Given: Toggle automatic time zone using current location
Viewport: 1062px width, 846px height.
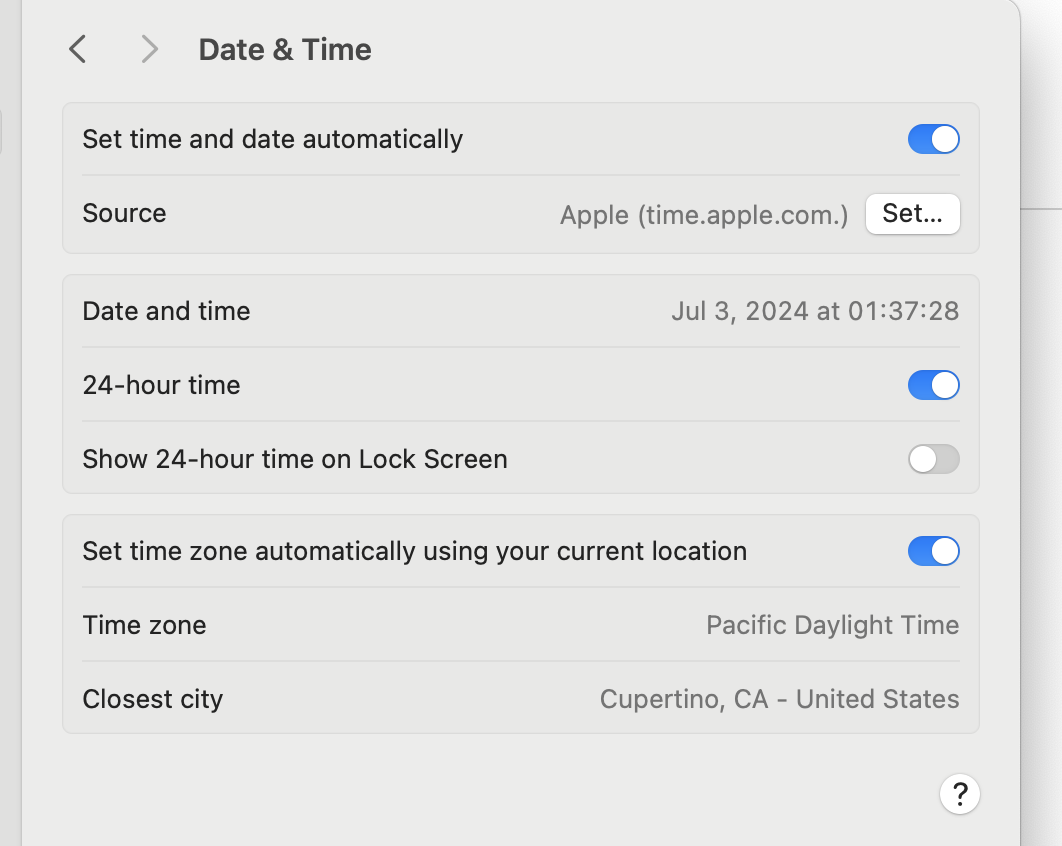Looking at the screenshot, I should point(933,551).
